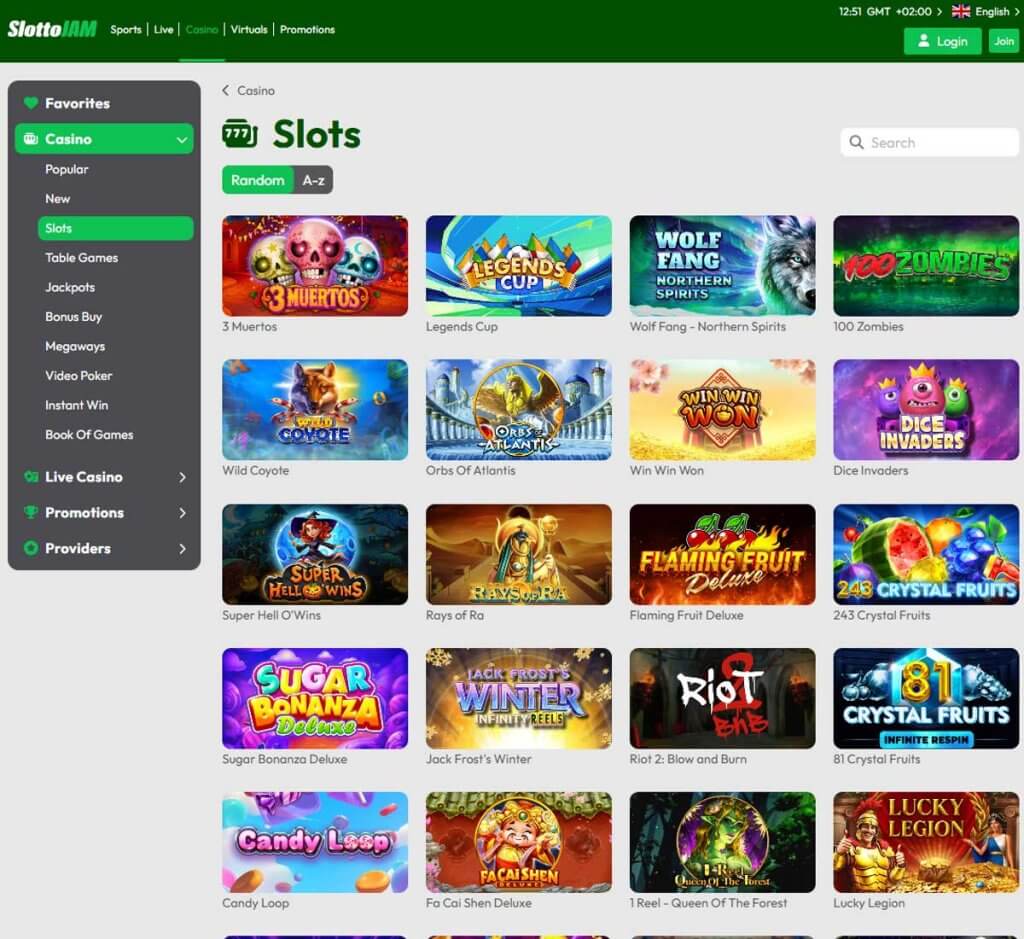The height and width of the screenshot is (939, 1024).
Task: Switch to the Virtuals section
Action: (248, 29)
